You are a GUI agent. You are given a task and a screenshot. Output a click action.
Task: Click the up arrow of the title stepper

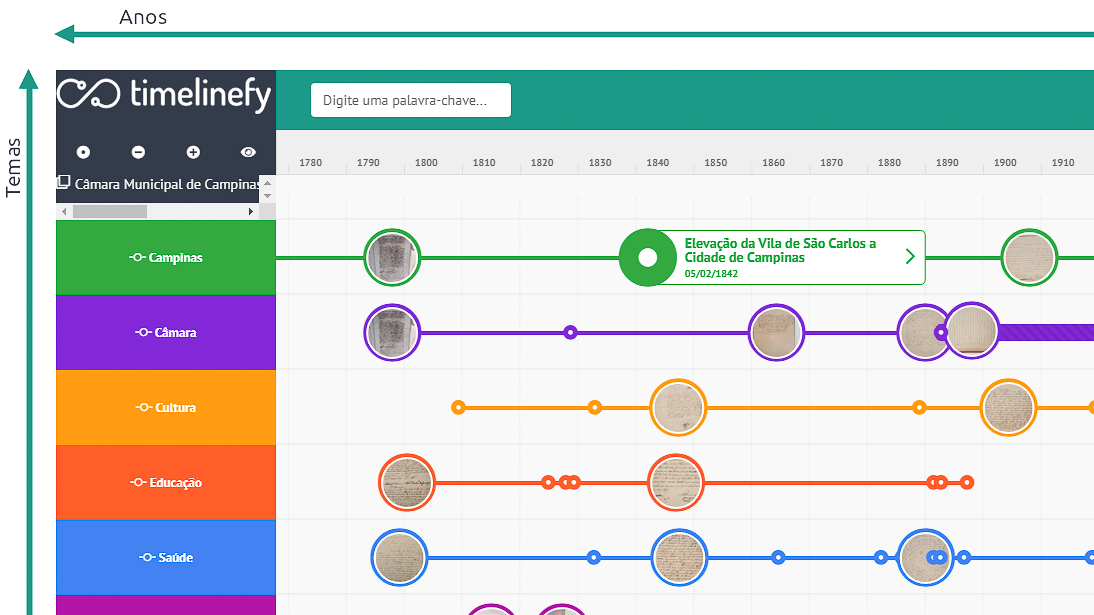coord(267,183)
